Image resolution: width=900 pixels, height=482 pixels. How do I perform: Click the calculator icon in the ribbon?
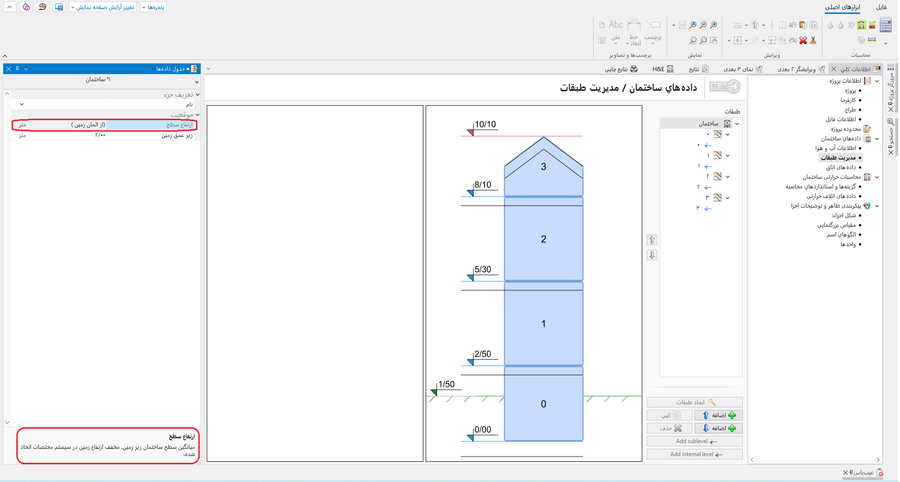tap(886, 26)
